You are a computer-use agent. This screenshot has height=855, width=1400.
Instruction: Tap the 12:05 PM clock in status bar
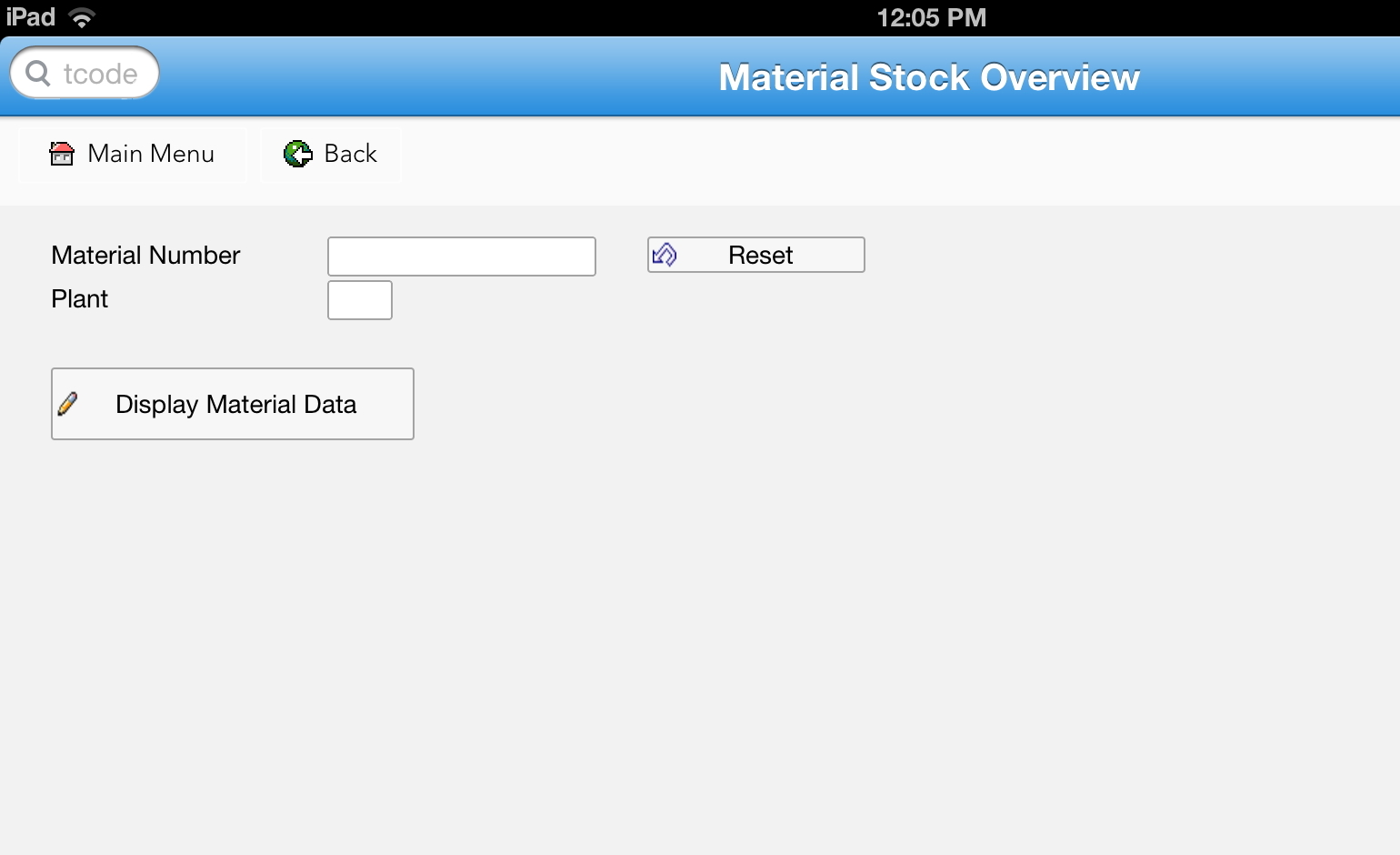(x=931, y=17)
